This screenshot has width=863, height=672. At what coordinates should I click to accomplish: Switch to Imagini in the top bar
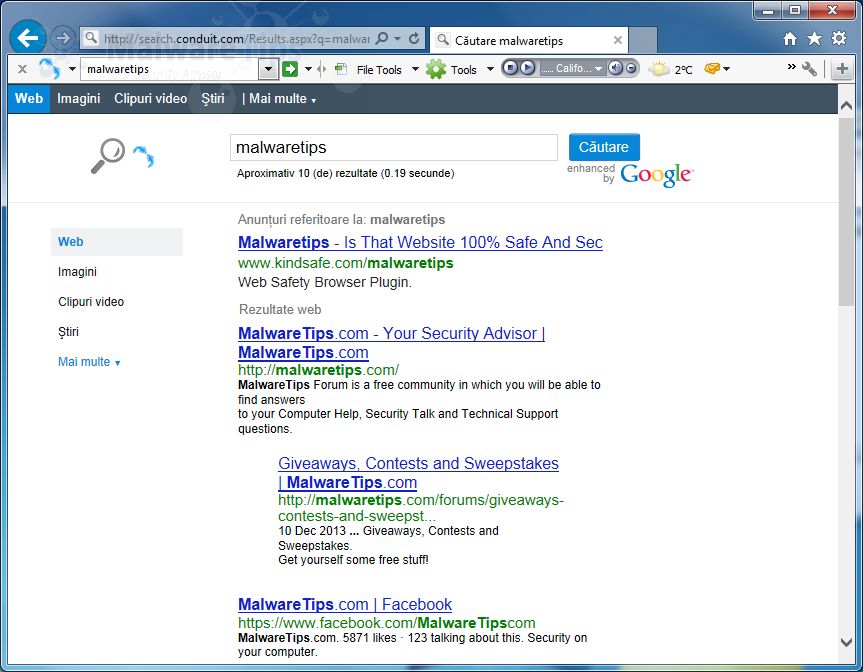pyautogui.click(x=79, y=99)
